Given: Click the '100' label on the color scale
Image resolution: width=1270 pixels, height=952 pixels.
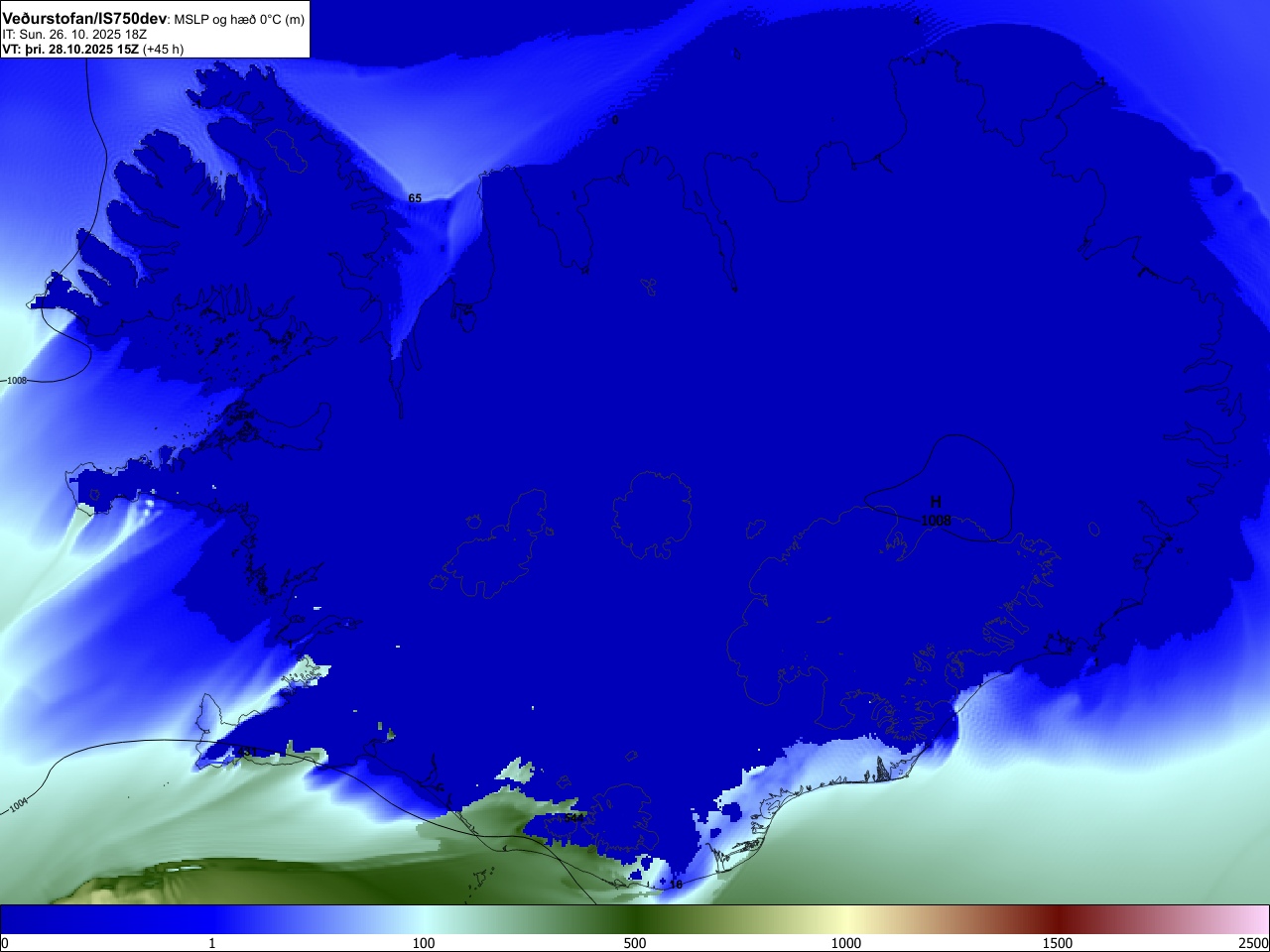Looking at the screenshot, I should click(x=424, y=943).
